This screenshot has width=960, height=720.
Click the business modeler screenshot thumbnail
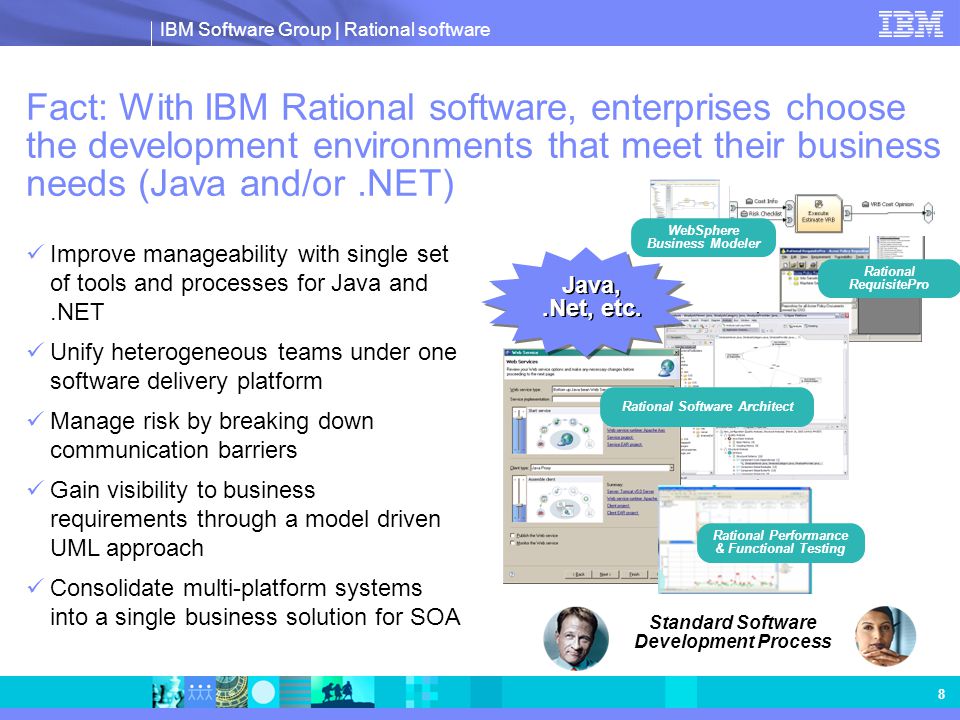684,200
